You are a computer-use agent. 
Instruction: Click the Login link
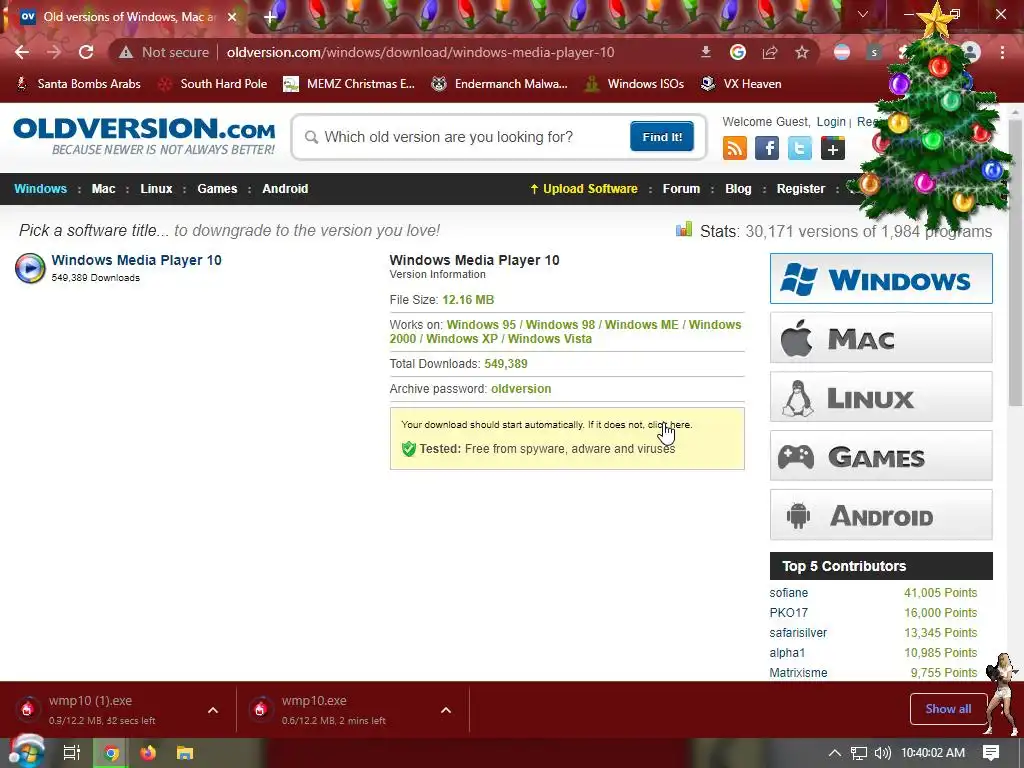click(x=831, y=121)
